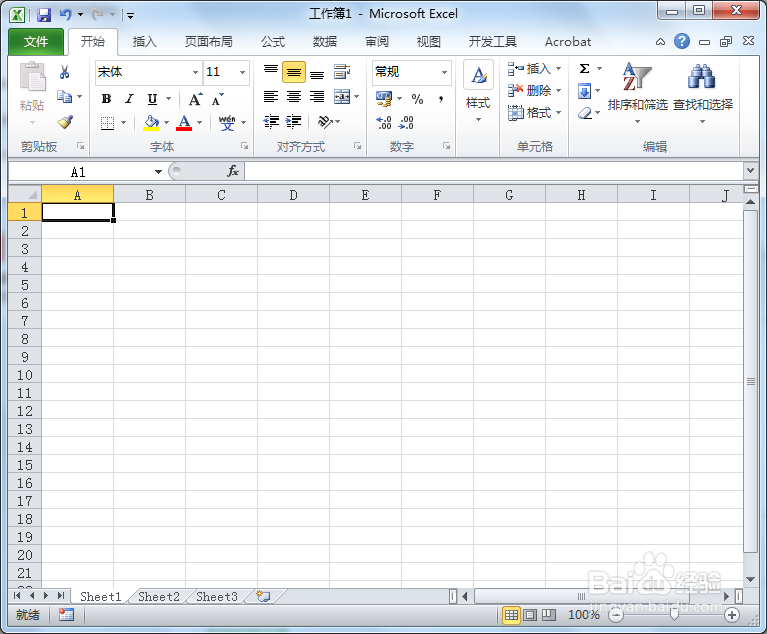Click the Fill down arrow icon

585,91
